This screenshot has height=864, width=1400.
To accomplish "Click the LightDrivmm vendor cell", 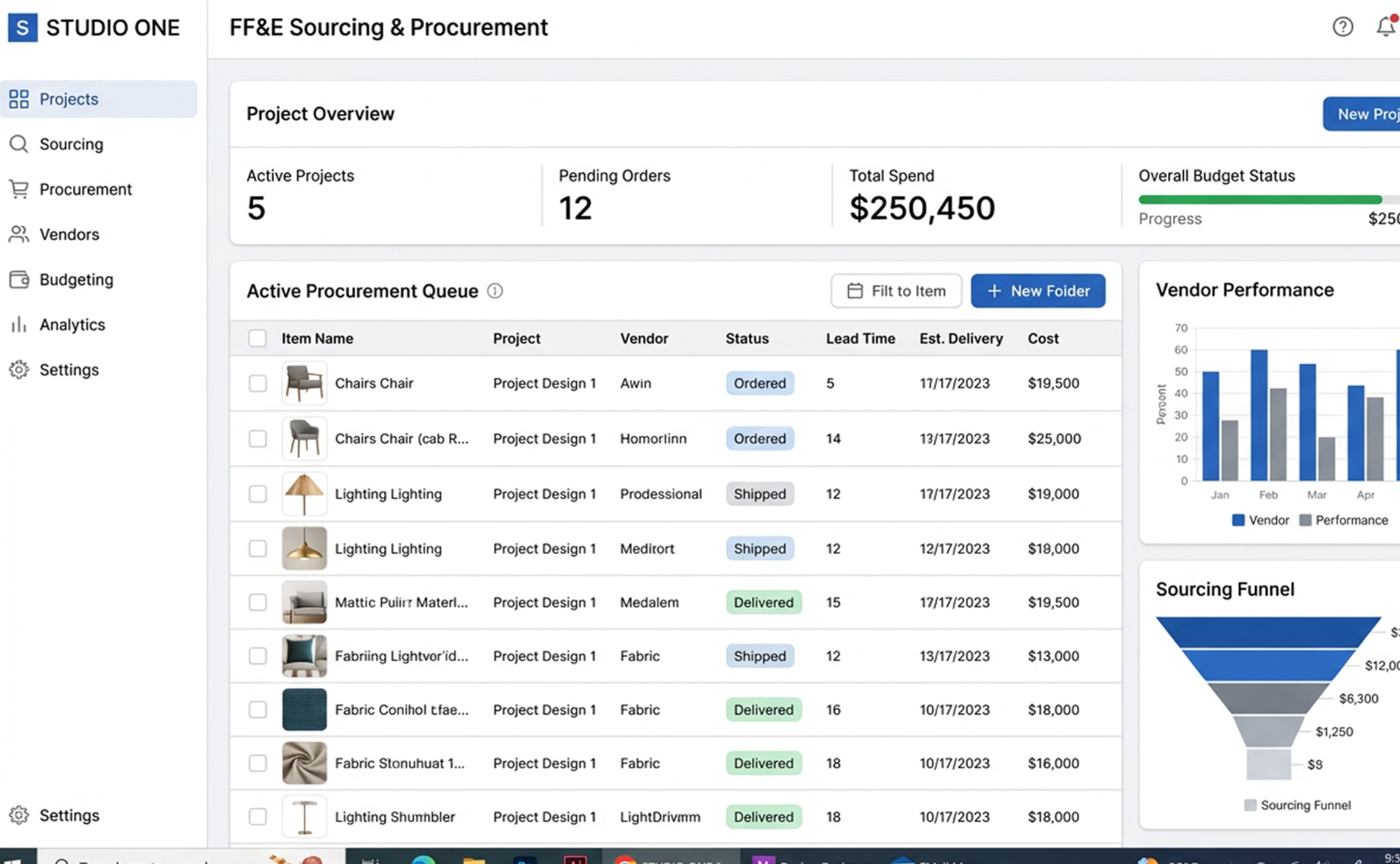I will pyautogui.click(x=660, y=817).
